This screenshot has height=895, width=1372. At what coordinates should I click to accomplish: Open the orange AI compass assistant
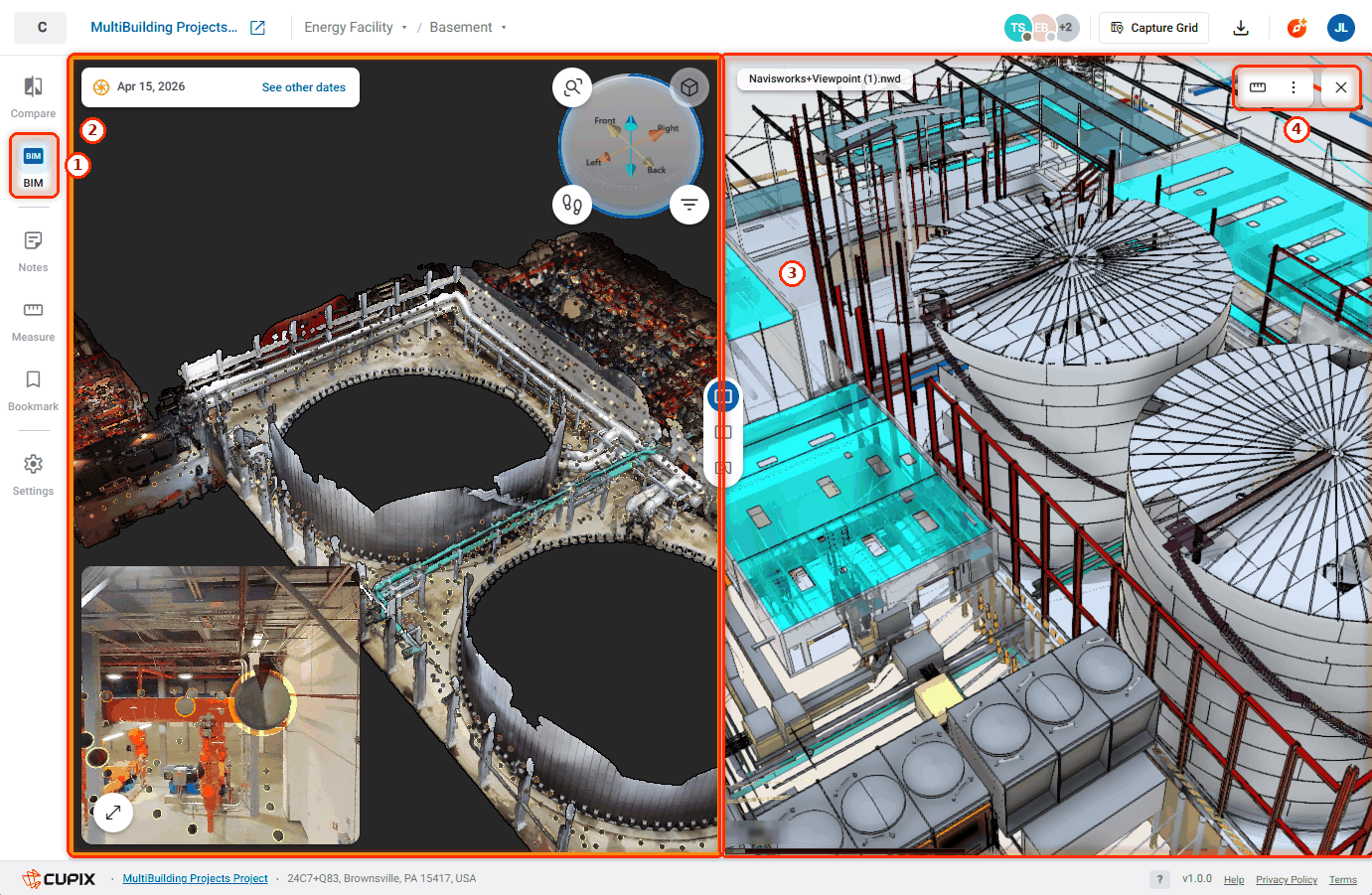point(1297,28)
